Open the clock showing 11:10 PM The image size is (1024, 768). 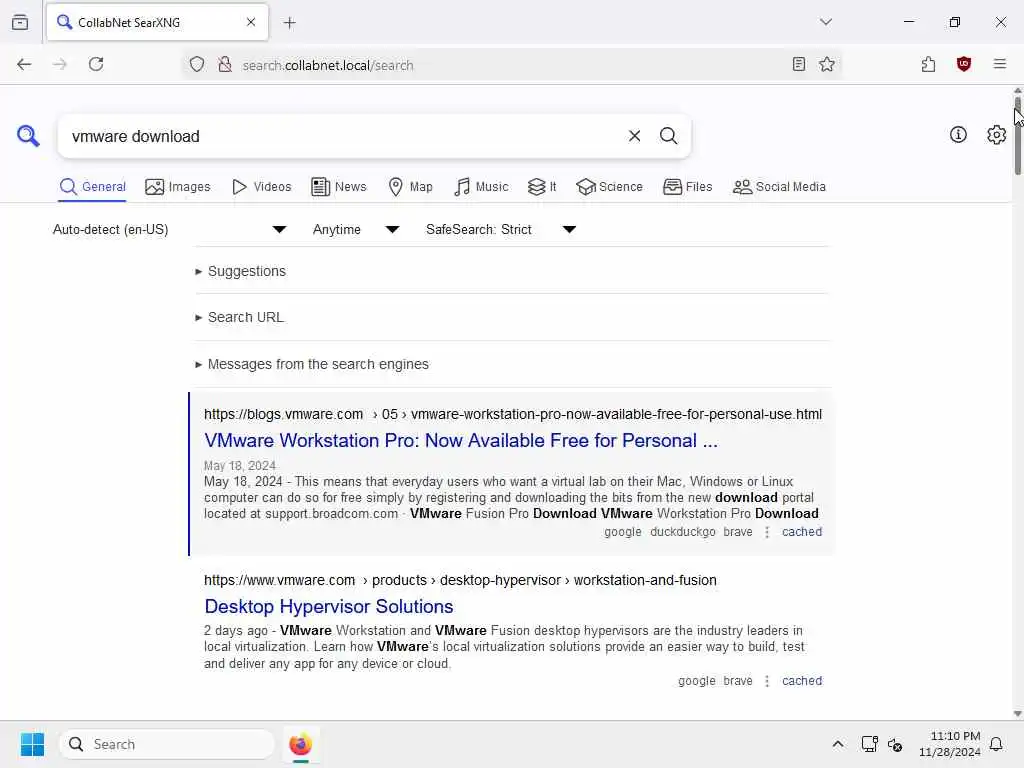click(949, 744)
